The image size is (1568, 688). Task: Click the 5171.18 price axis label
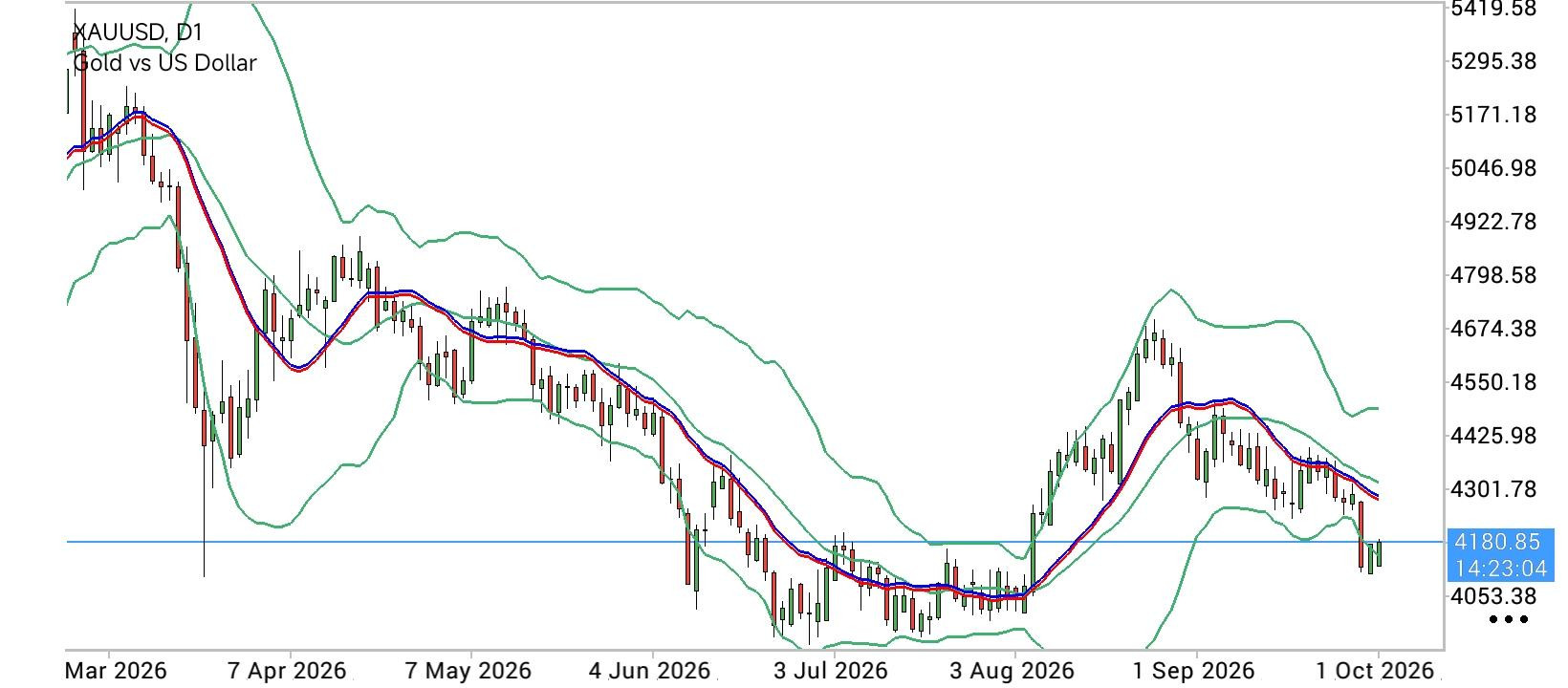pyautogui.click(x=1493, y=115)
